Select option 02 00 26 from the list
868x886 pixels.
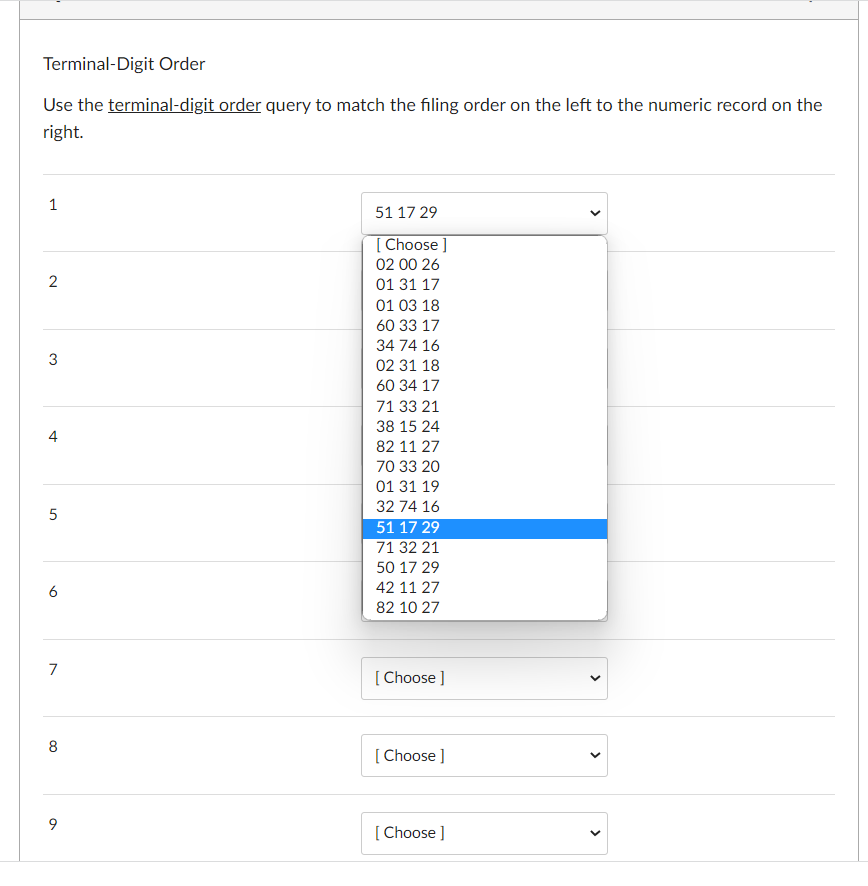[407, 264]
